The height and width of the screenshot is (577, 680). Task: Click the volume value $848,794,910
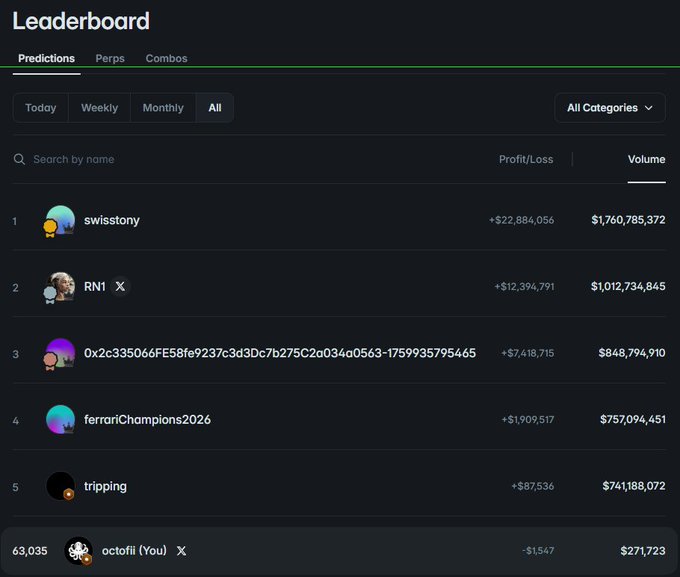click(632, 353)
